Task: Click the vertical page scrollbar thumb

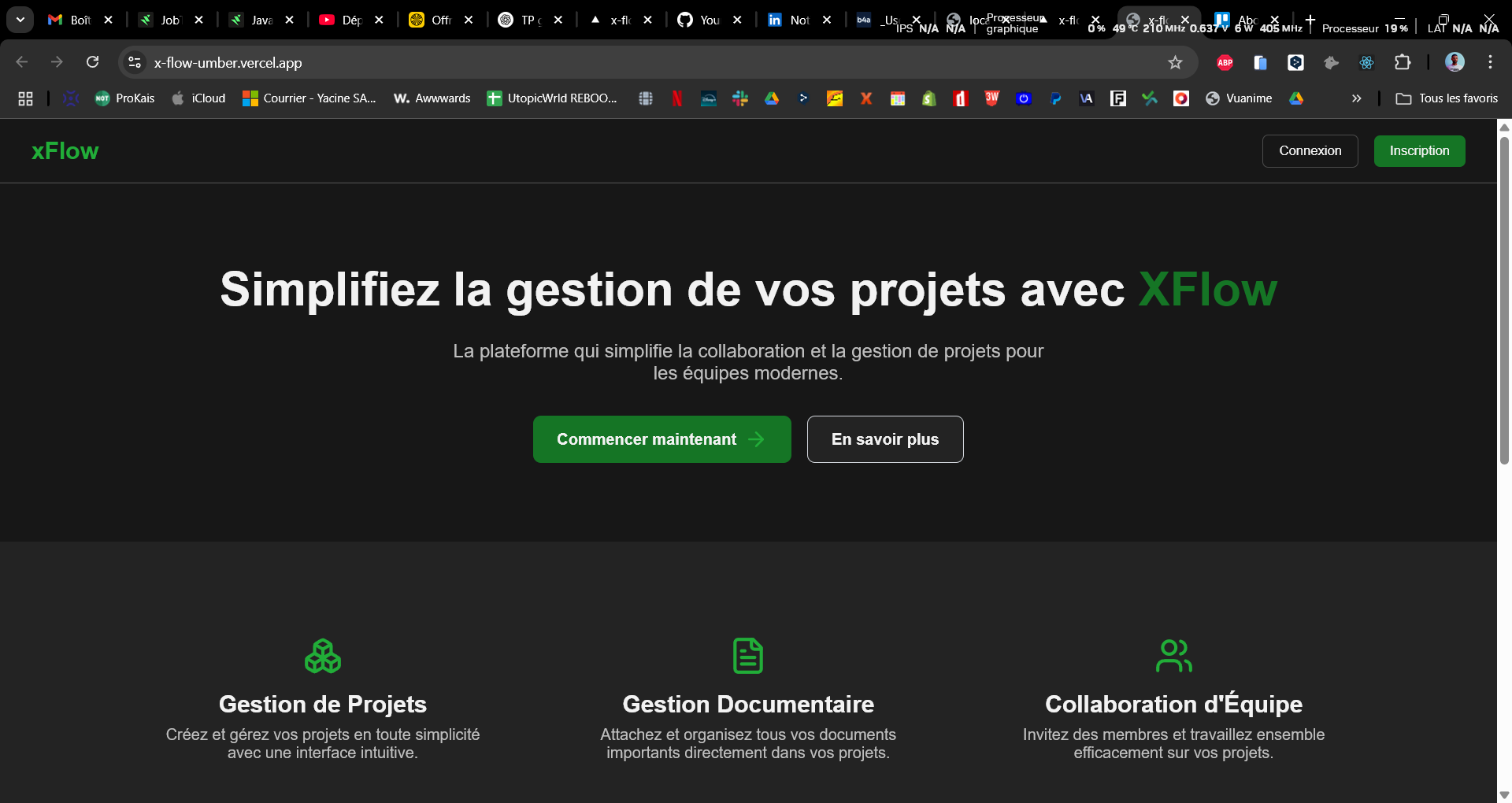Action: click(x=1504, y=299)
